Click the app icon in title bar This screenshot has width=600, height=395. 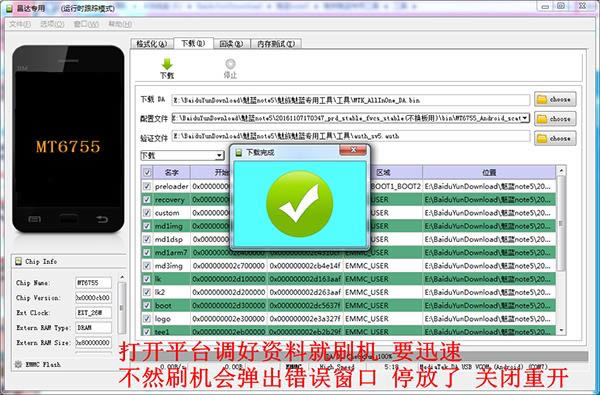coord(9,8)
